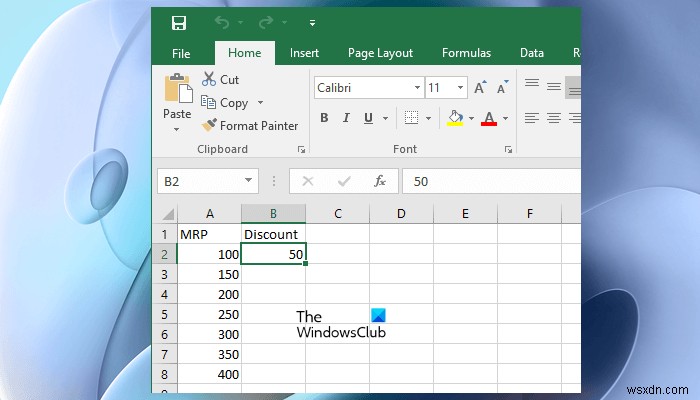This screenshot has width=700, height=400.
Task: Select row 1 header
Action: 165,234
